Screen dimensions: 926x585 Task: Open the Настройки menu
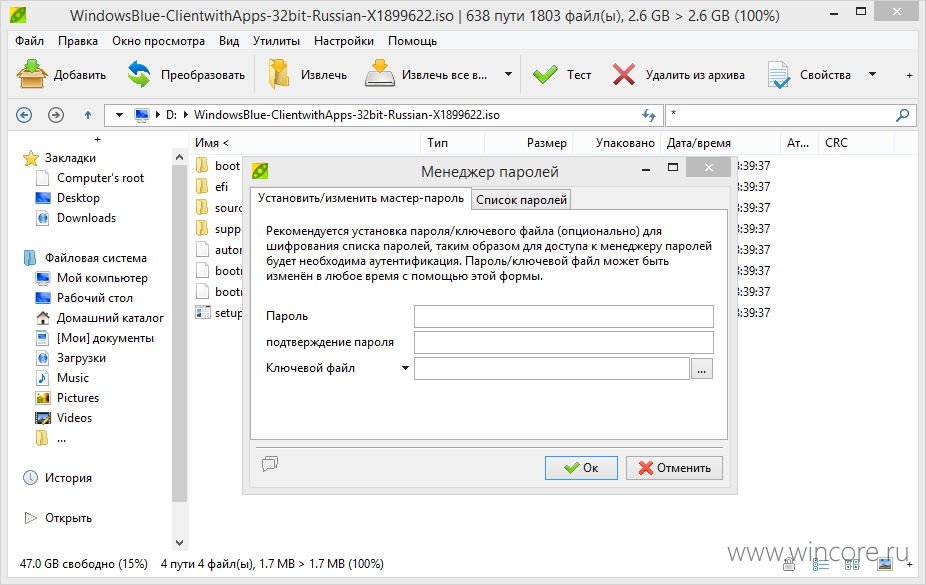tap(344, 41)
